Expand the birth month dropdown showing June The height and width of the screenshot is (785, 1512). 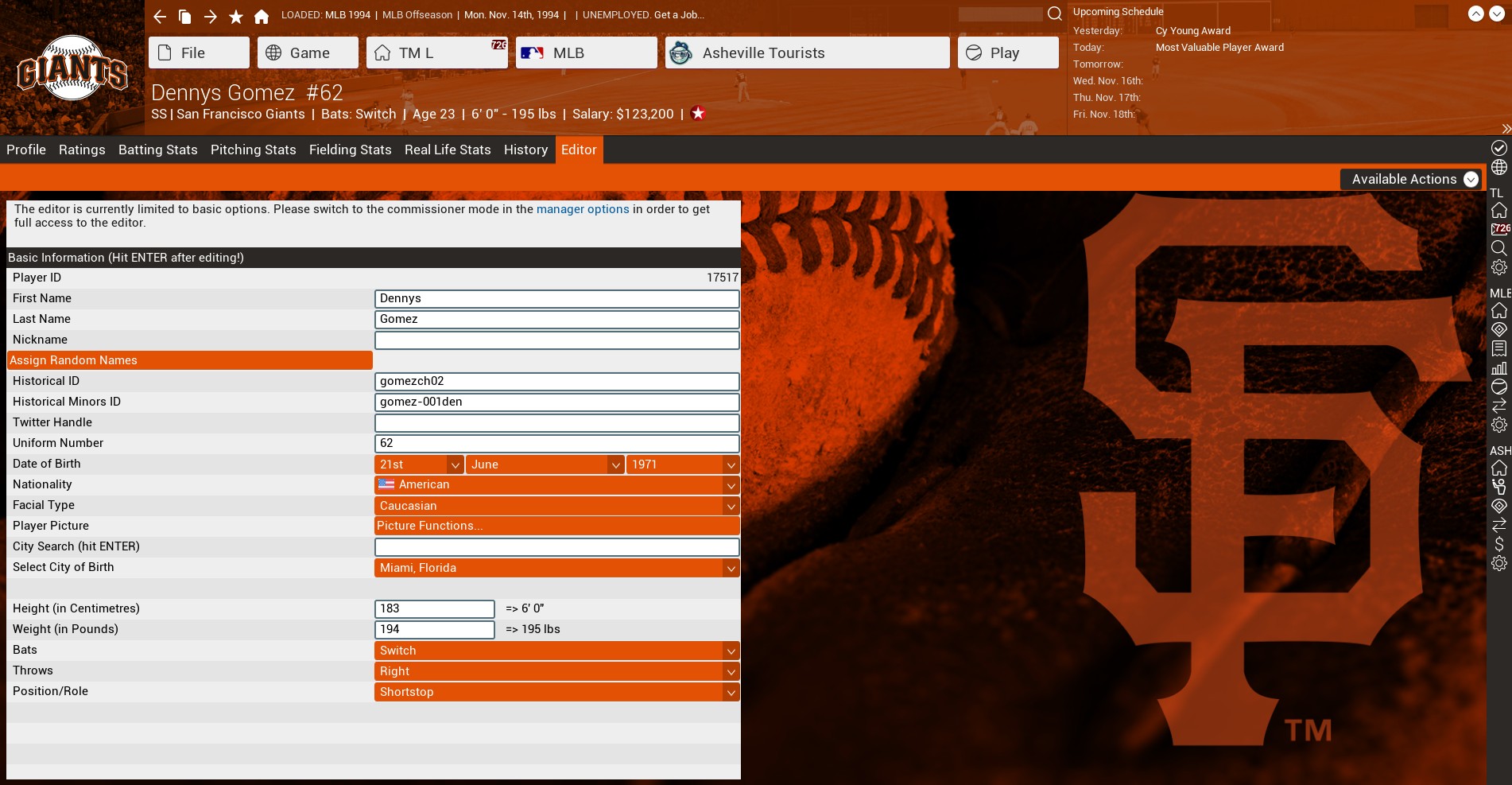click(x=545, y=464)
